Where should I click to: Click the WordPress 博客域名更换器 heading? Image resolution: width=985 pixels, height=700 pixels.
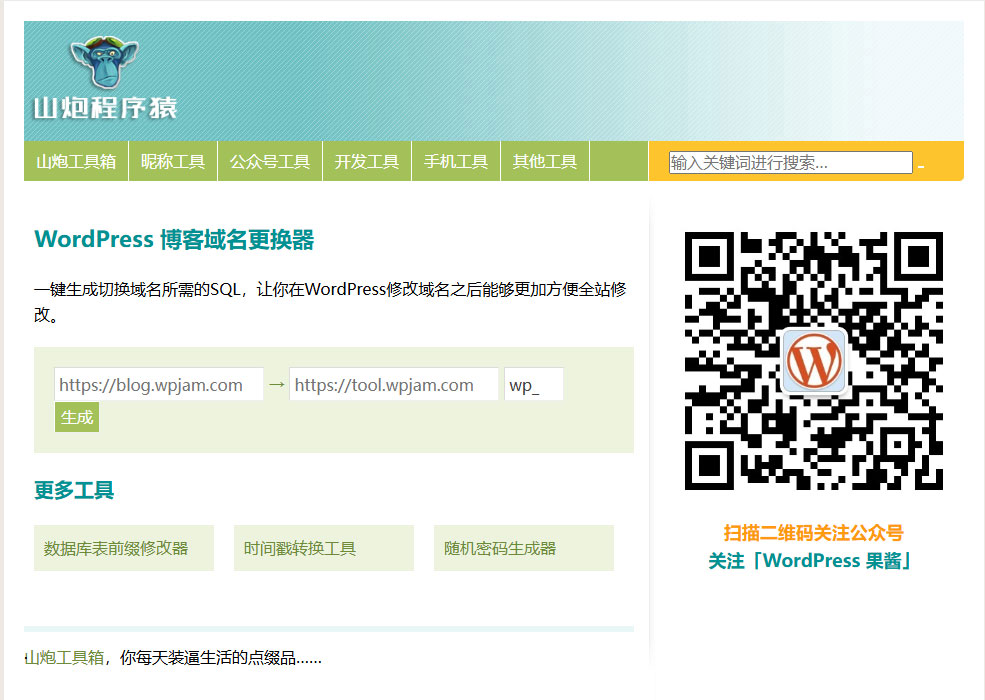173,239
